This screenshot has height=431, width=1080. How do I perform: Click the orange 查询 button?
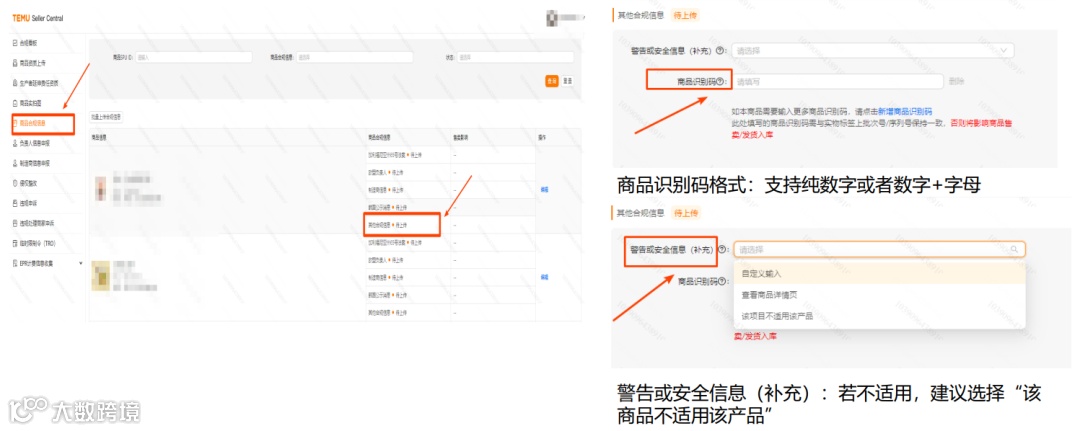(x=552, y=81)
